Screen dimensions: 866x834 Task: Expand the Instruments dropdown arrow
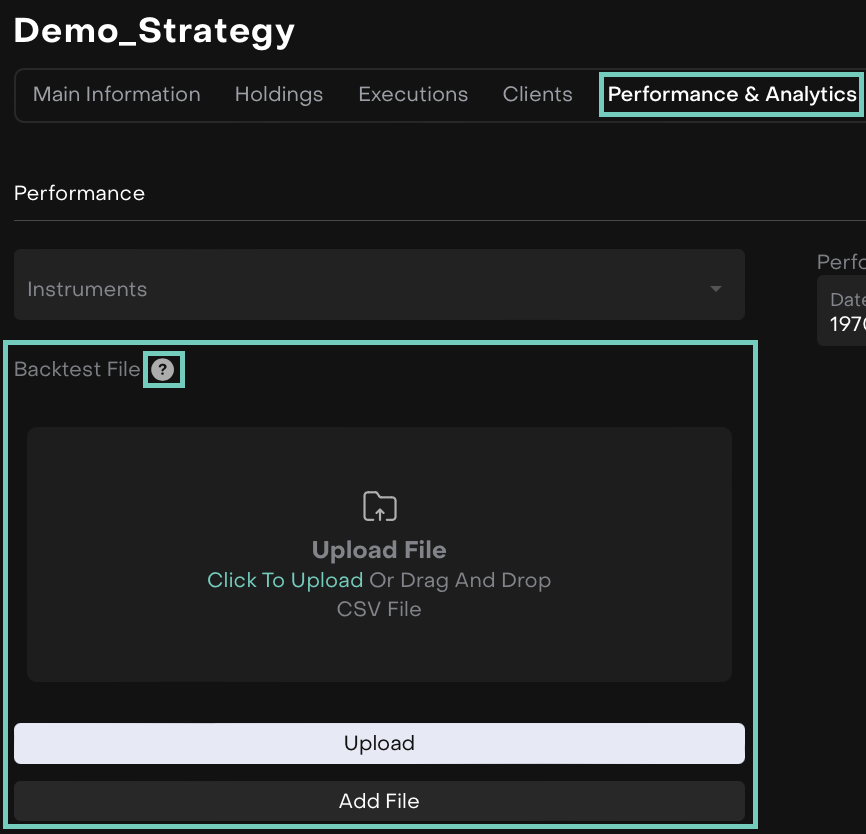coord(715,289)
